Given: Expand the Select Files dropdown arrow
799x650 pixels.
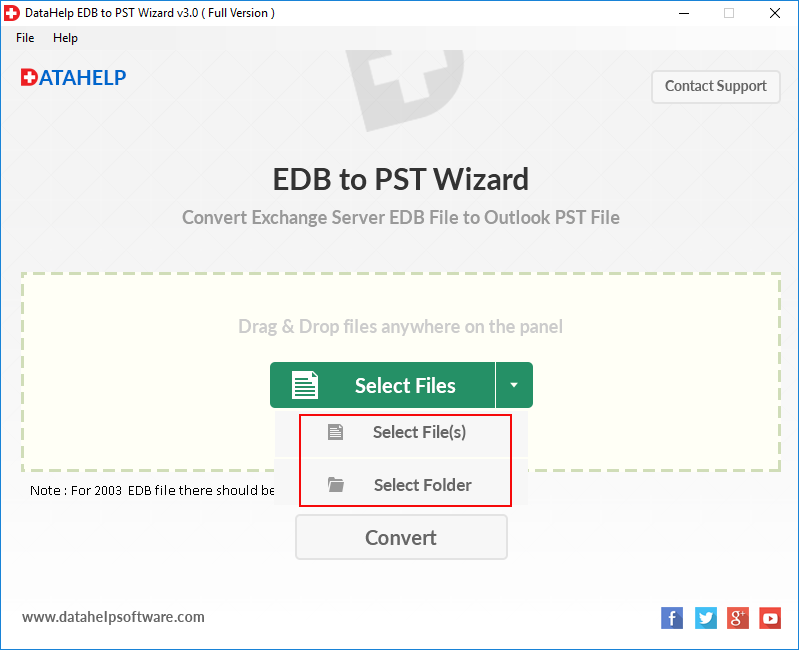Looking at the screenshot, I should point(514,385).
